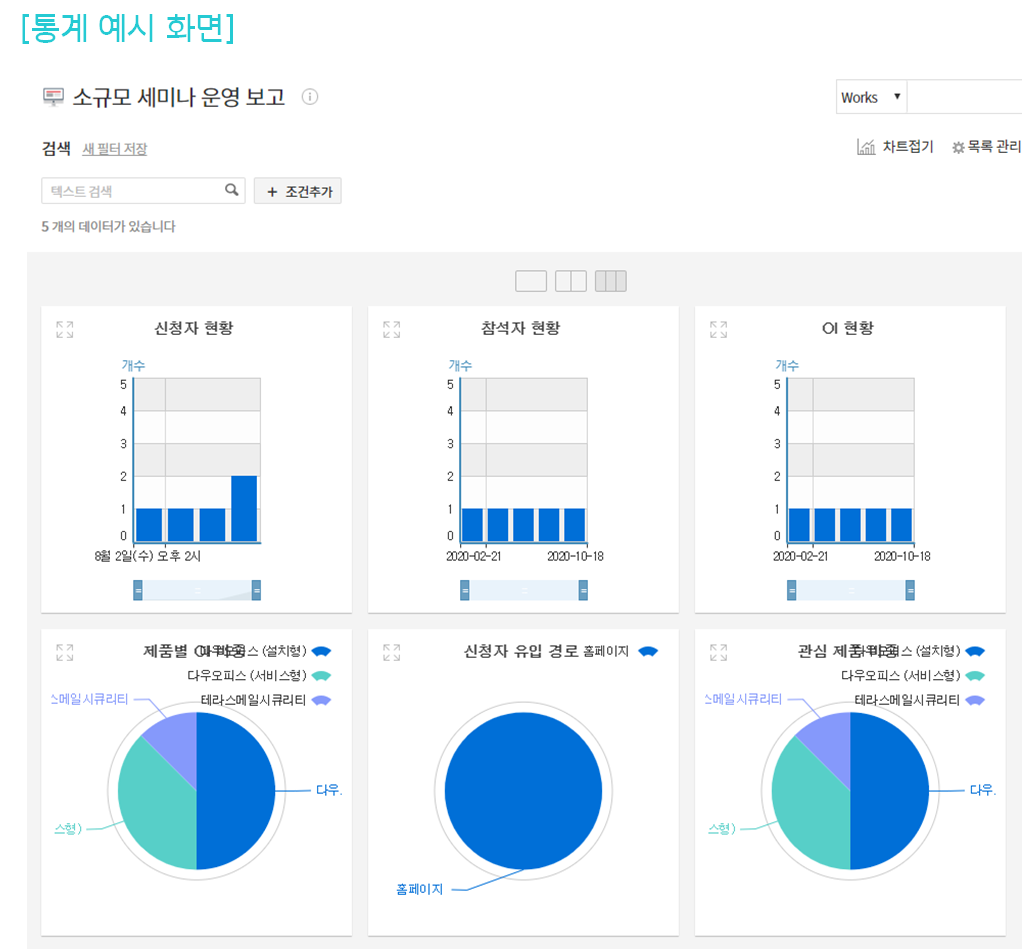This screenshot has width=1022, height=949.
Task: Switch to three-column chart layout
Action: [x=610, y=281]
